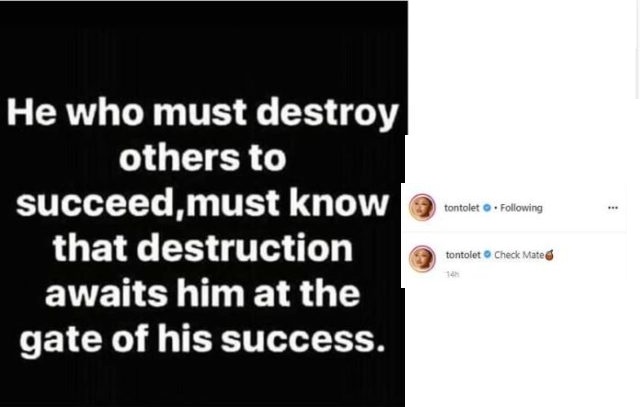
Task: Click the line 'that destruction' in the quote
Action: [202, 249]
